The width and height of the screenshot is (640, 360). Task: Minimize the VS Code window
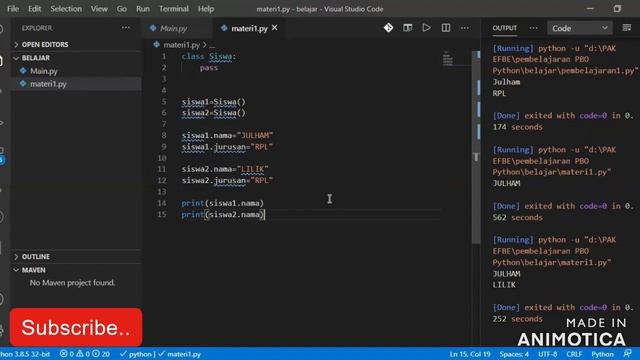click(x=590, y=9)
